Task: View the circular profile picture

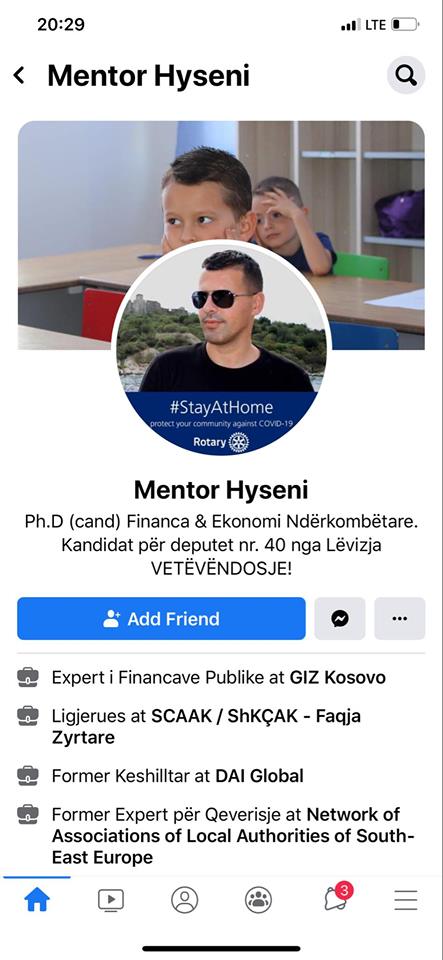Action: coord(222,349)
